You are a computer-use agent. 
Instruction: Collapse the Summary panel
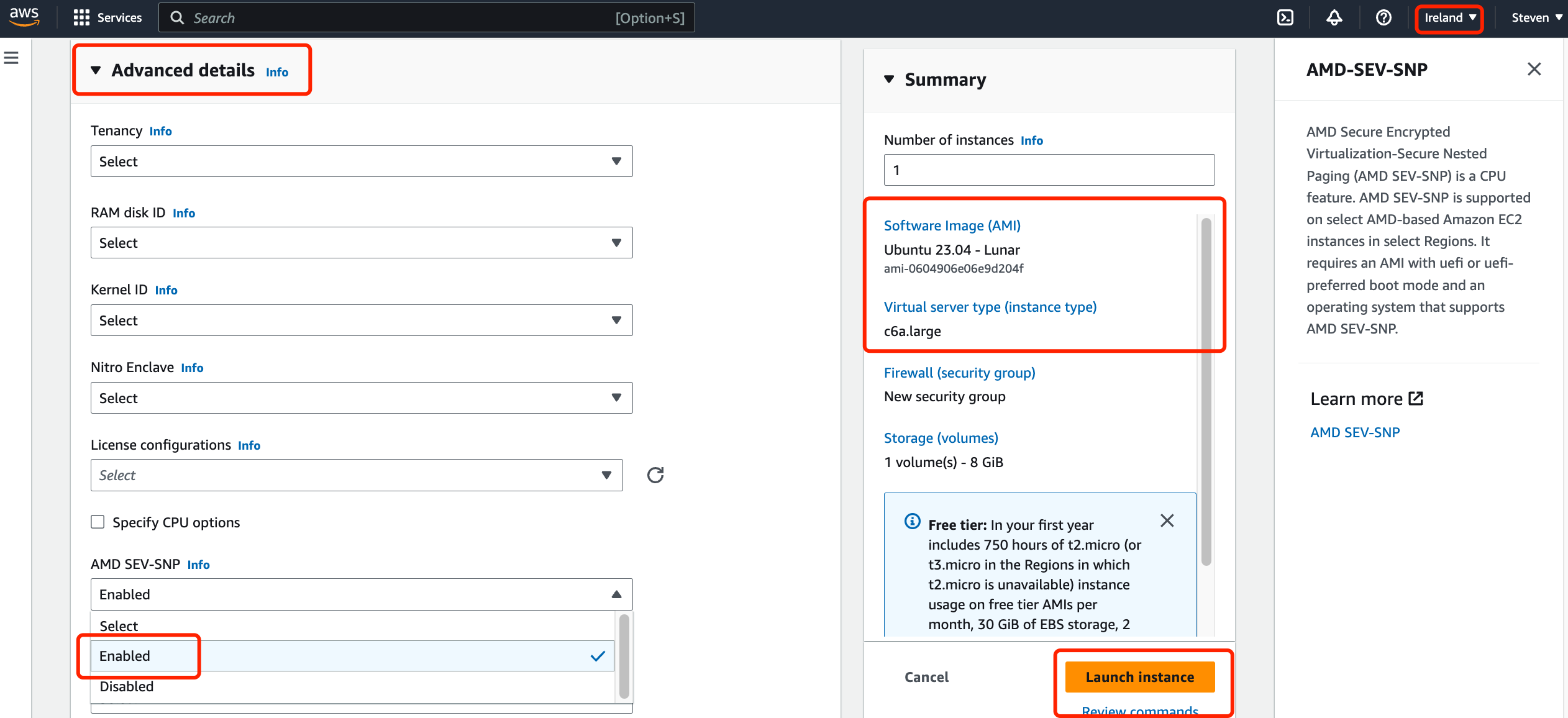[889, 80]
